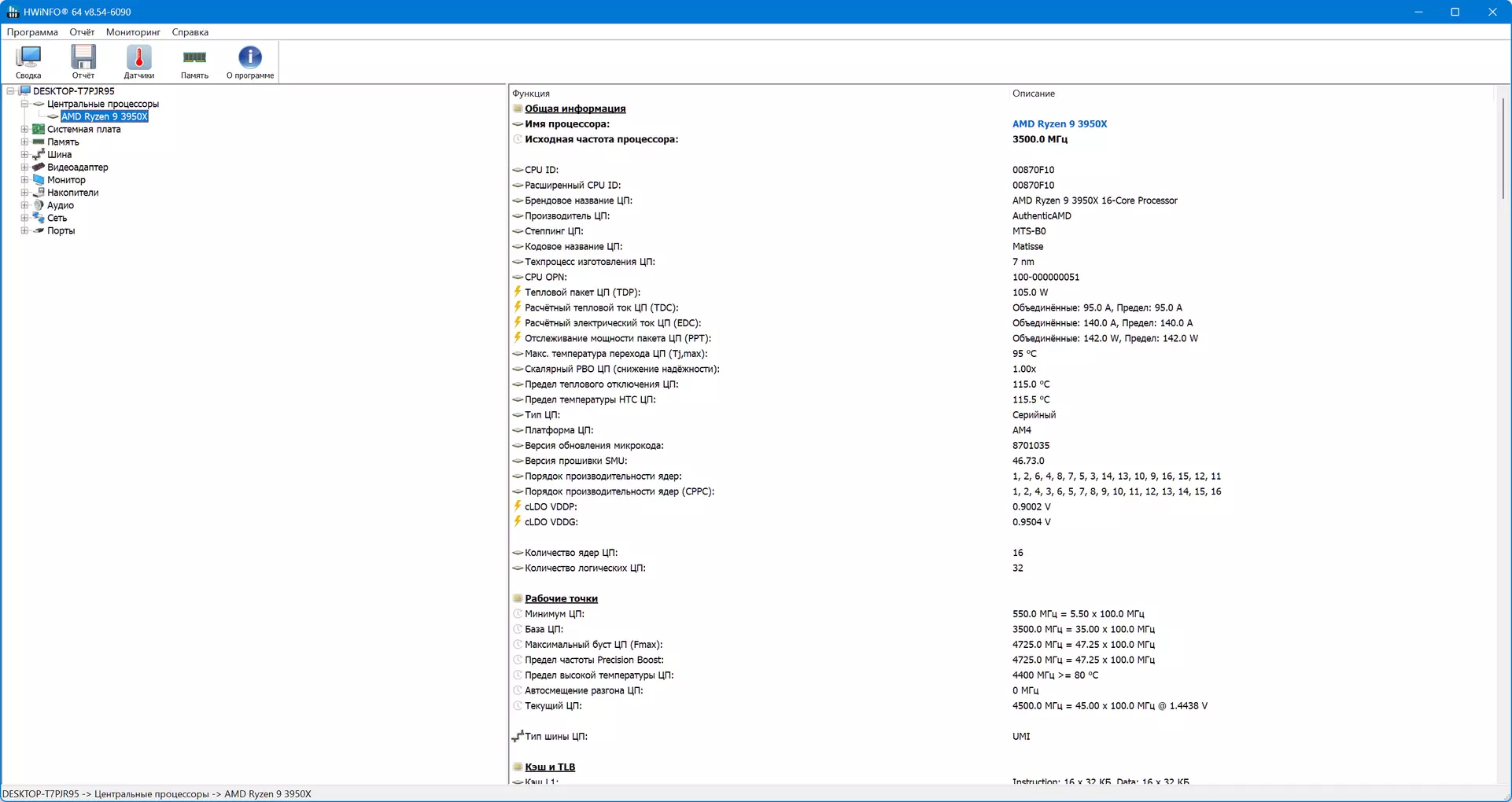Select the Кодовое название ЦП row
The image size is (1512, 802).
coord(1001,247)
